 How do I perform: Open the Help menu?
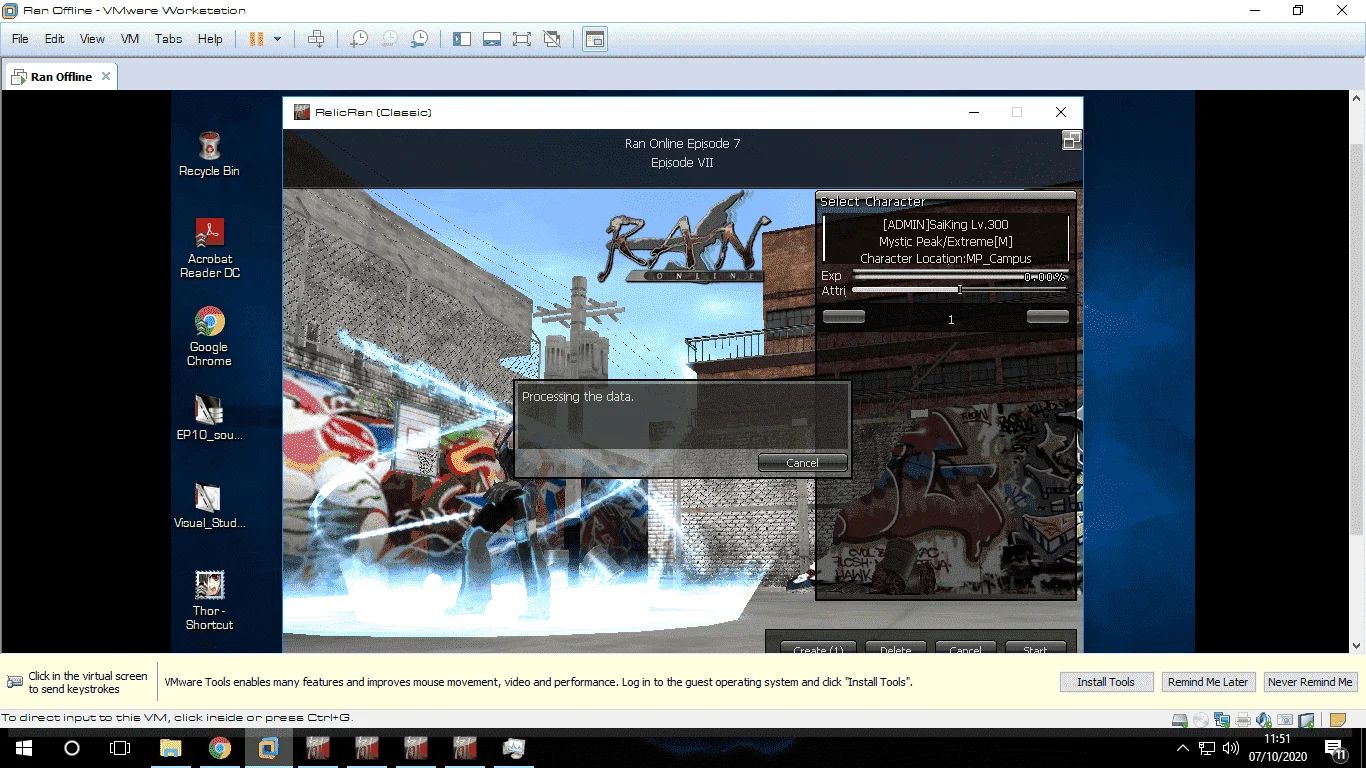210,39
